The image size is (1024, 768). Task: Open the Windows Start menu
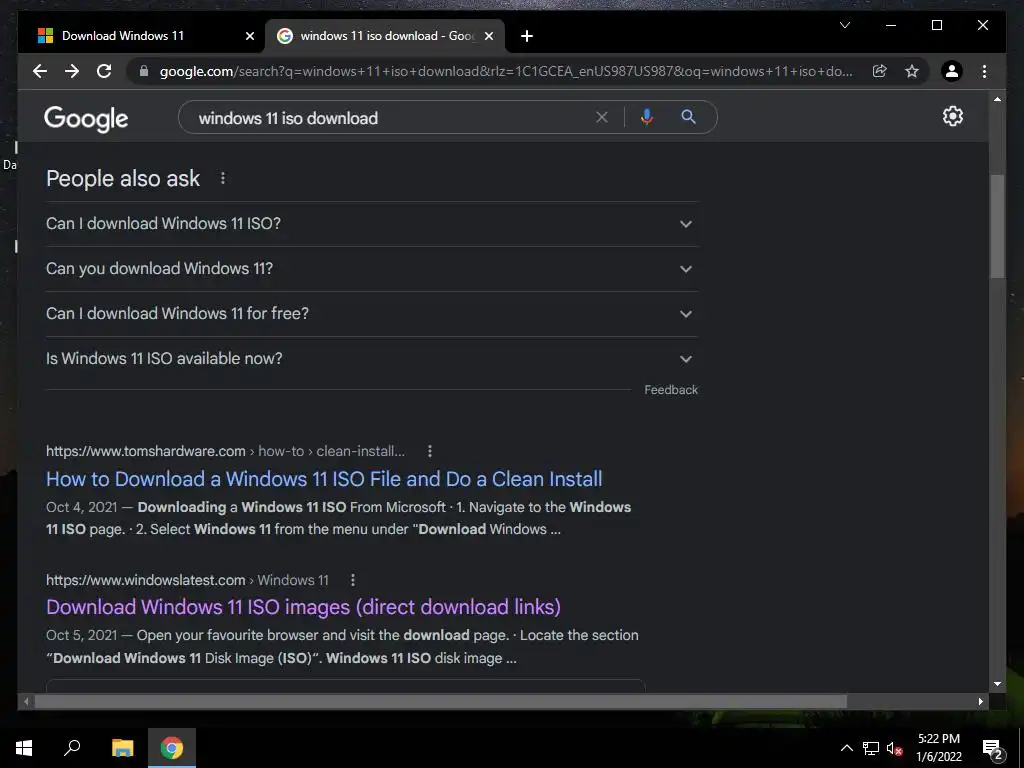24,748
